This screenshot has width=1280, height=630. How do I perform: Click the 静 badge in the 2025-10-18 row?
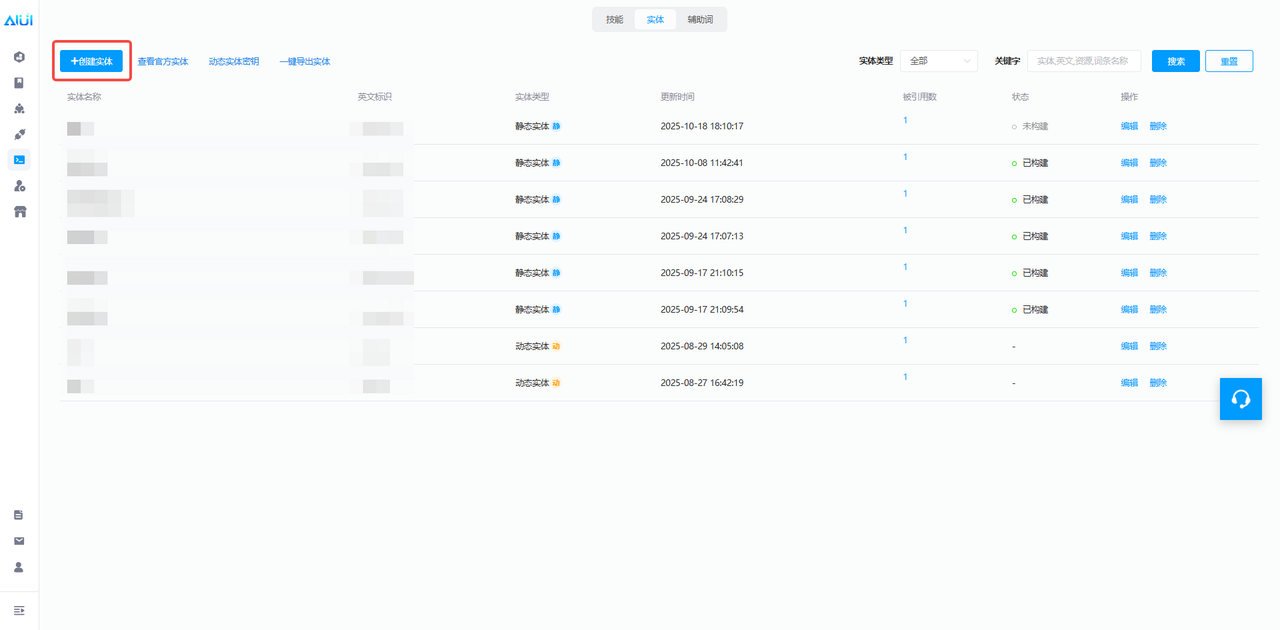(x=556, y=127)
